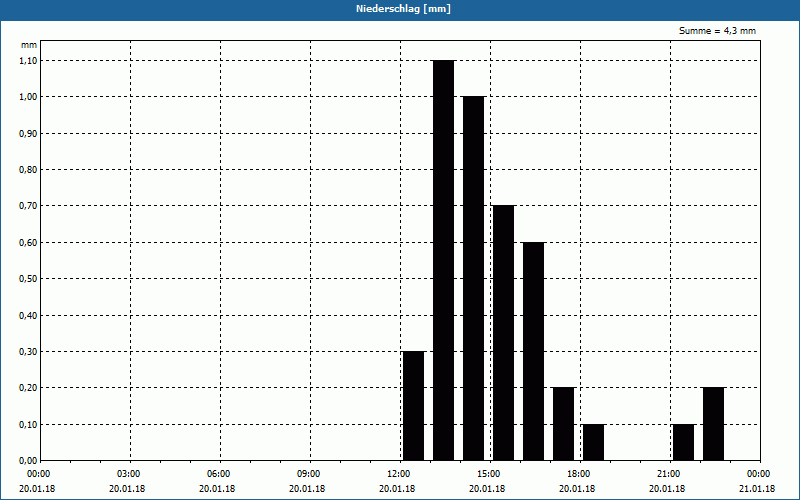Click the "0,60" y-axis value

point(28,243)
